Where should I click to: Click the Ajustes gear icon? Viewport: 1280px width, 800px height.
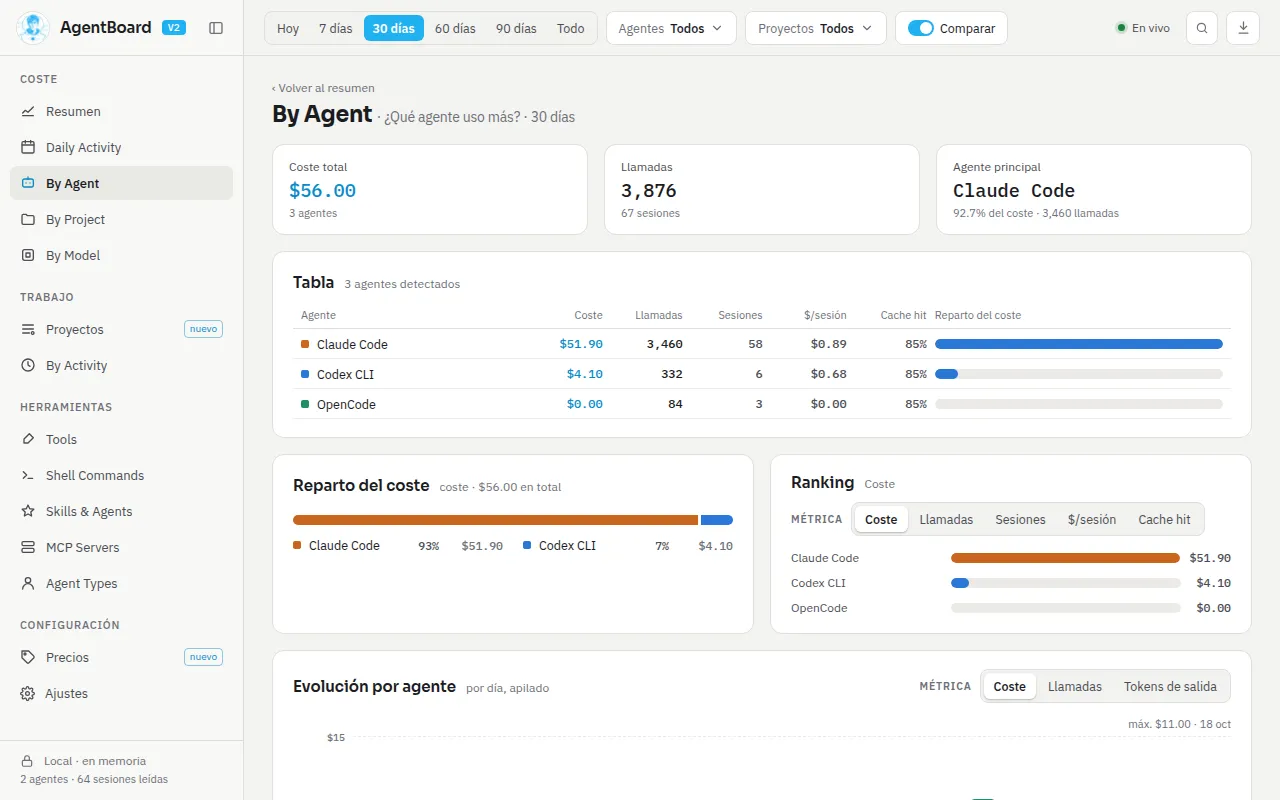pos(28,693)
